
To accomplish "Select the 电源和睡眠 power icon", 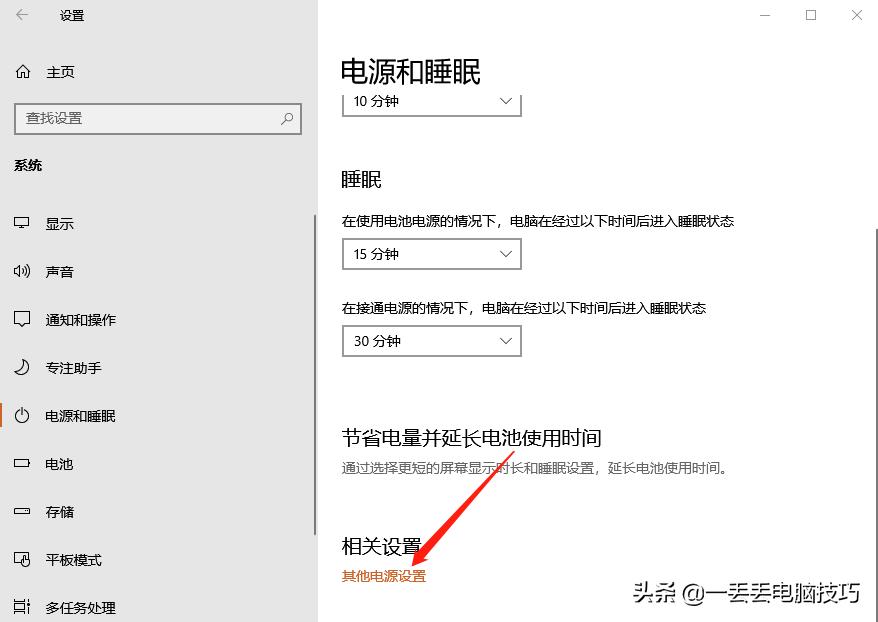I will [22, 415].
